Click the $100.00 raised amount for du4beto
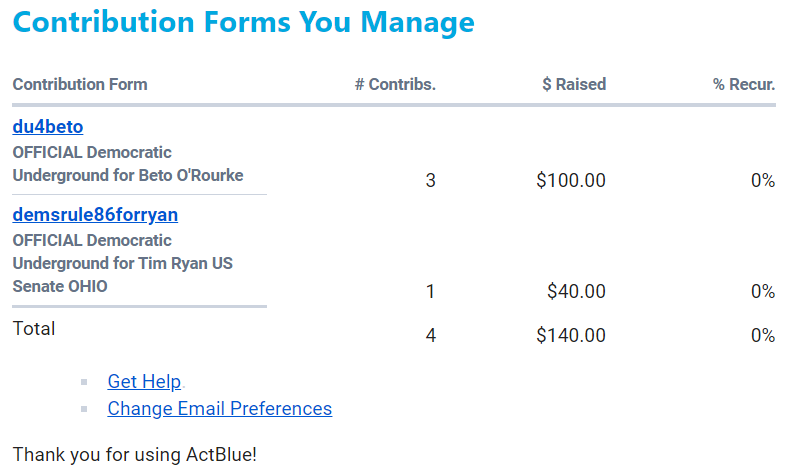This screenshot has width=790, height=473. (571, 181)
